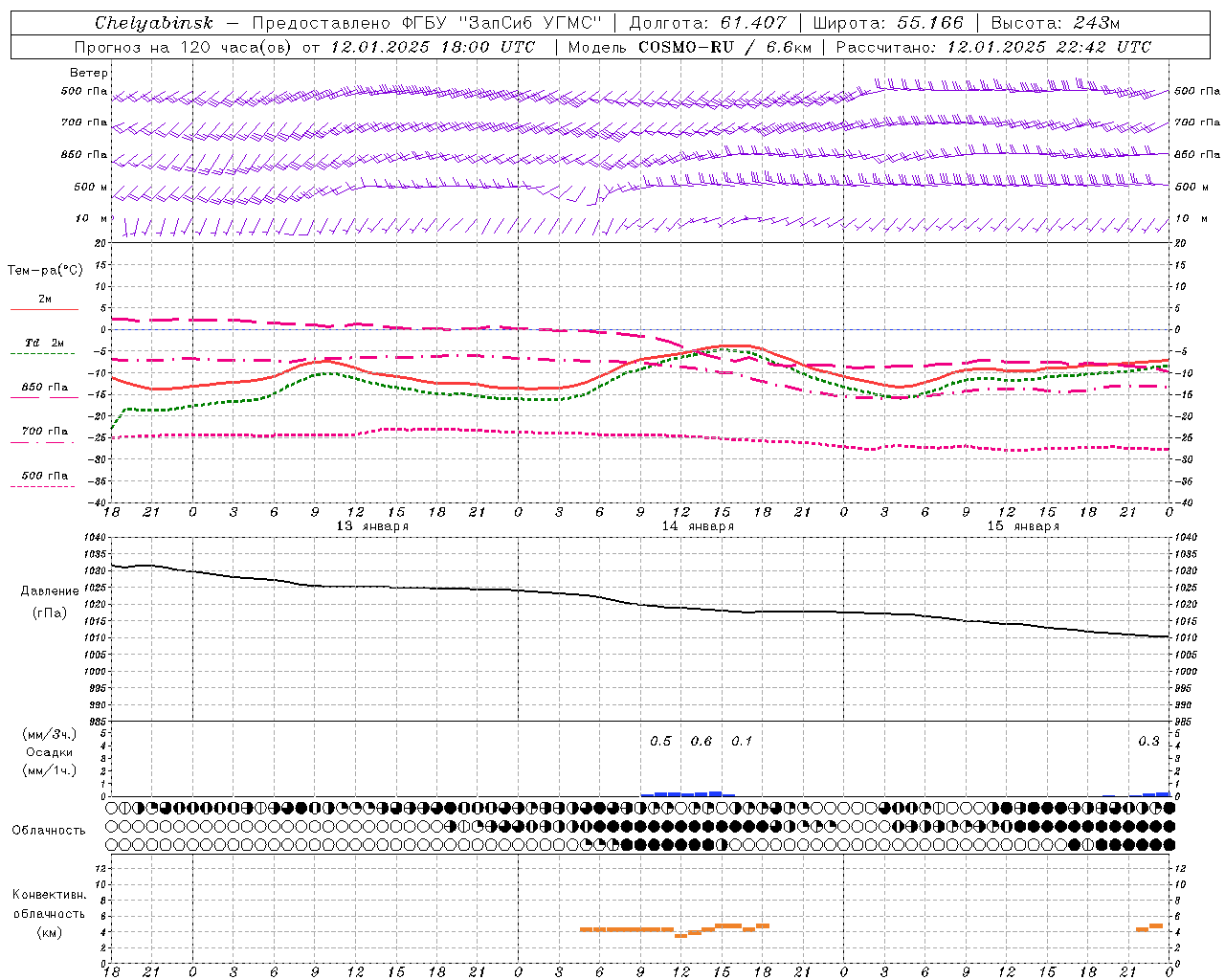Click the '0.1' precipitation amount value
1225x980 pixels.
742,742
